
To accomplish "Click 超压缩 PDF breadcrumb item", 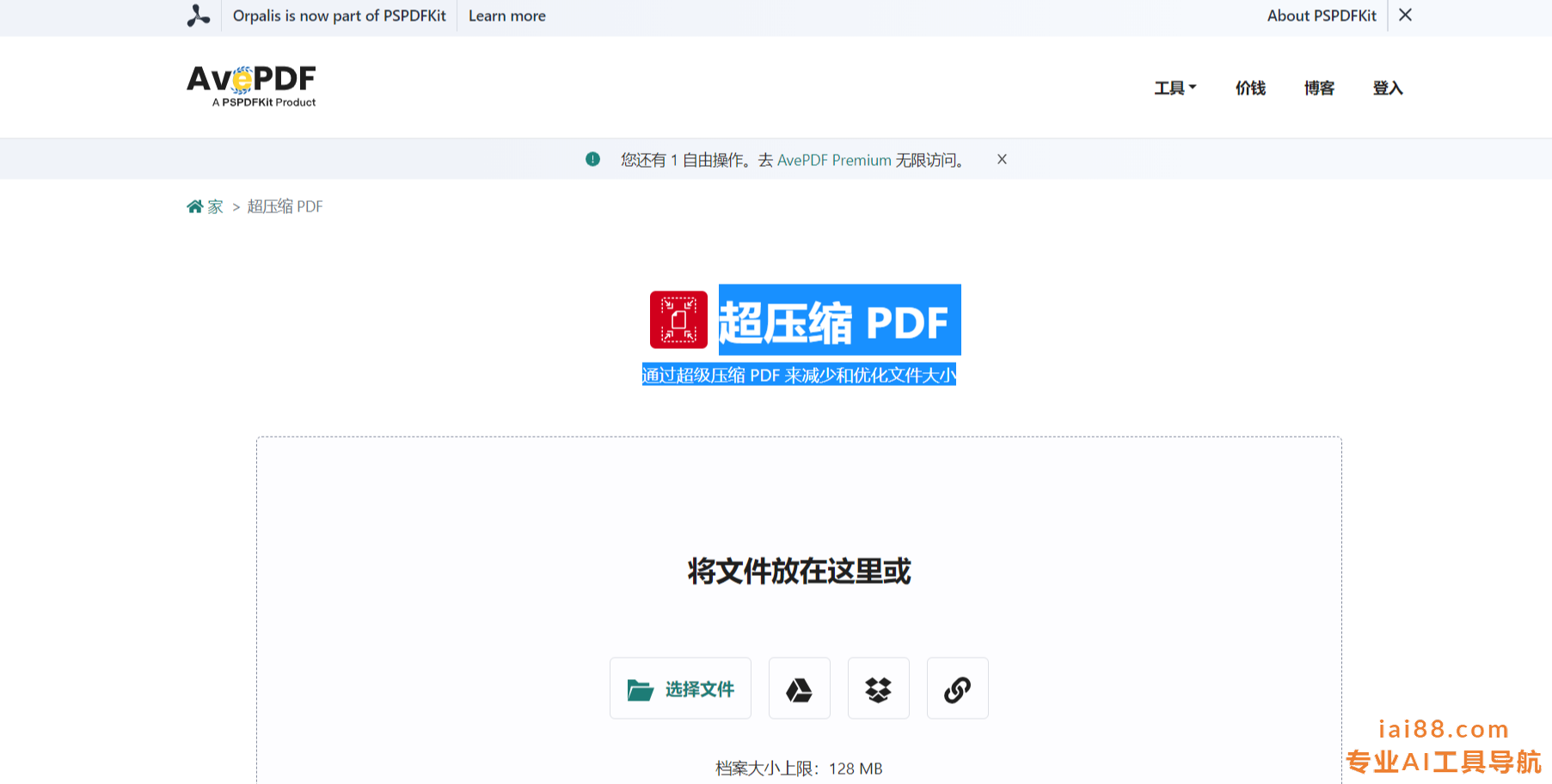I will [x=285, y=206].
